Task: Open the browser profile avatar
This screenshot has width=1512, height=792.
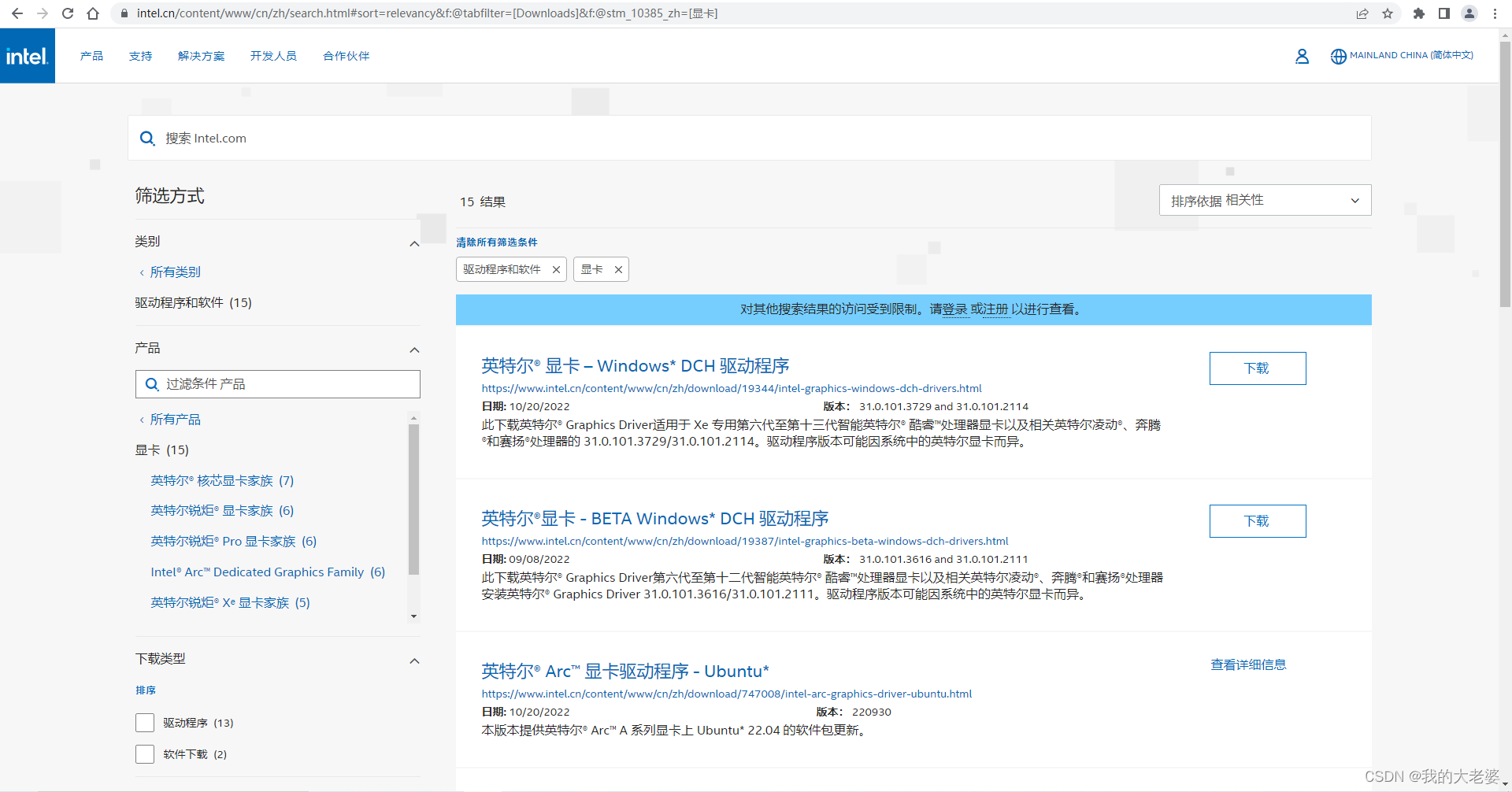Action: pos(1469,13)
